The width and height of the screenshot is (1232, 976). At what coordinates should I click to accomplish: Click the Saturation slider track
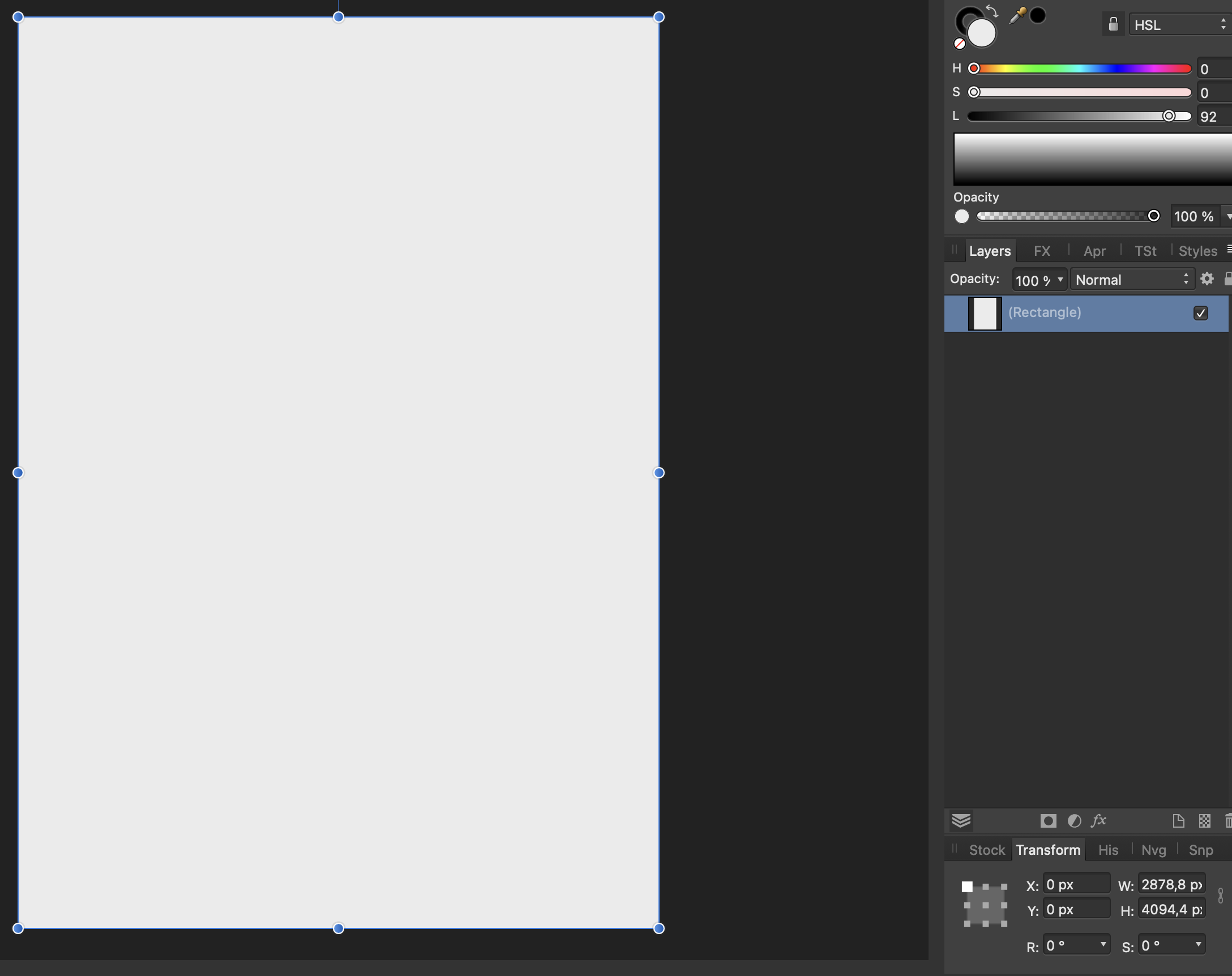[x=1080, y=92]
